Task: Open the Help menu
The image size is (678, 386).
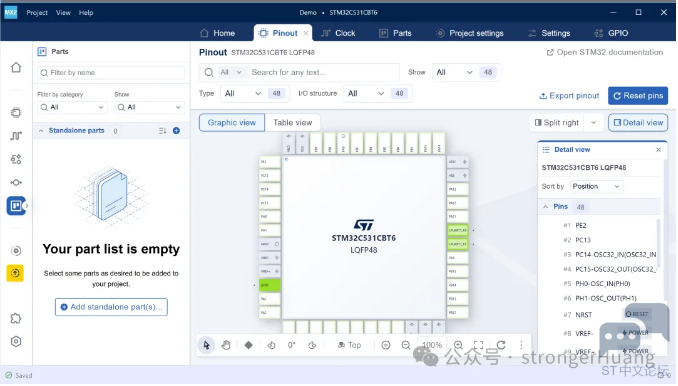Action: (86, 13)
